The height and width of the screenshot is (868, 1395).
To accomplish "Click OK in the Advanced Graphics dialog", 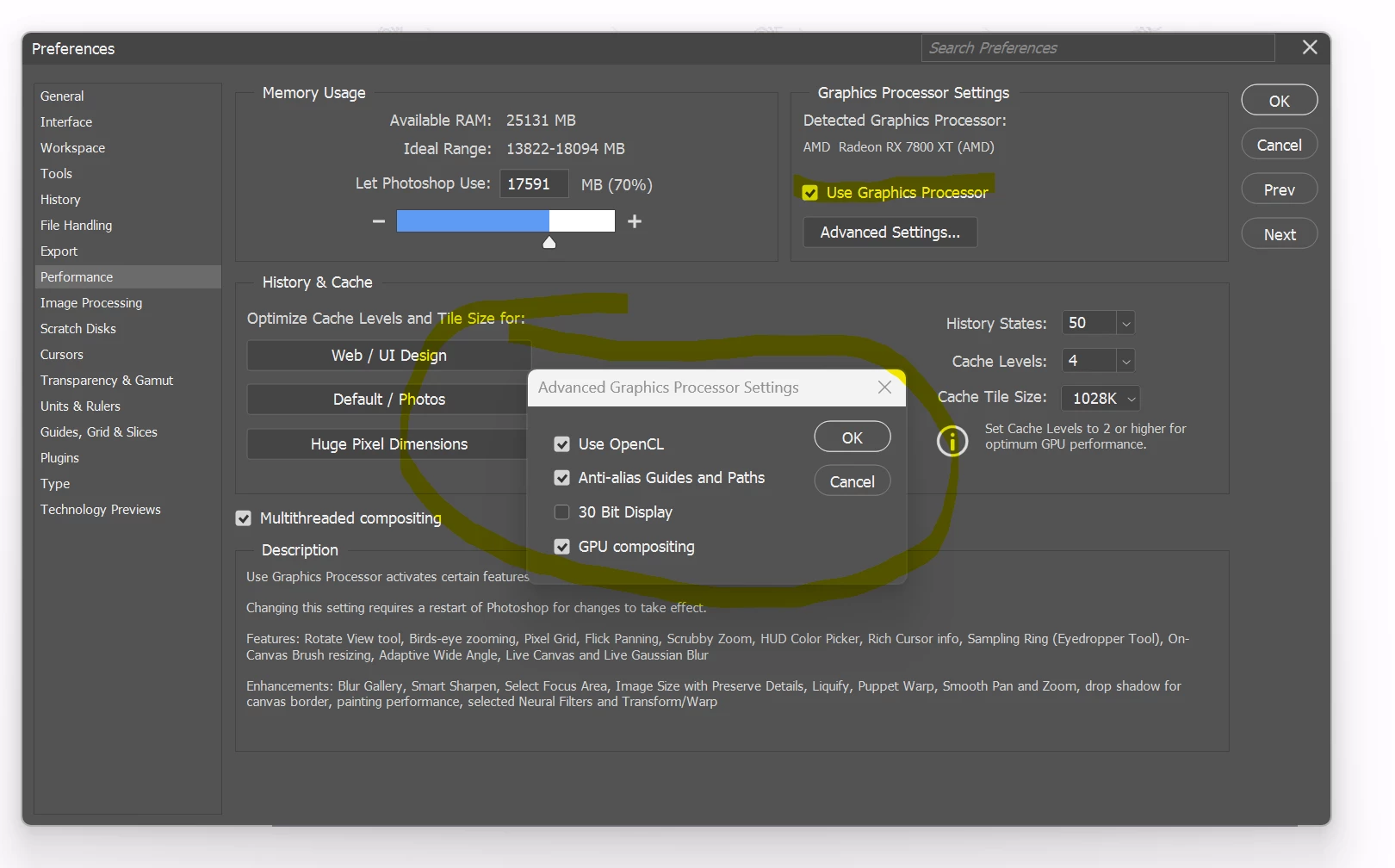I will click(x=852, y=437).
